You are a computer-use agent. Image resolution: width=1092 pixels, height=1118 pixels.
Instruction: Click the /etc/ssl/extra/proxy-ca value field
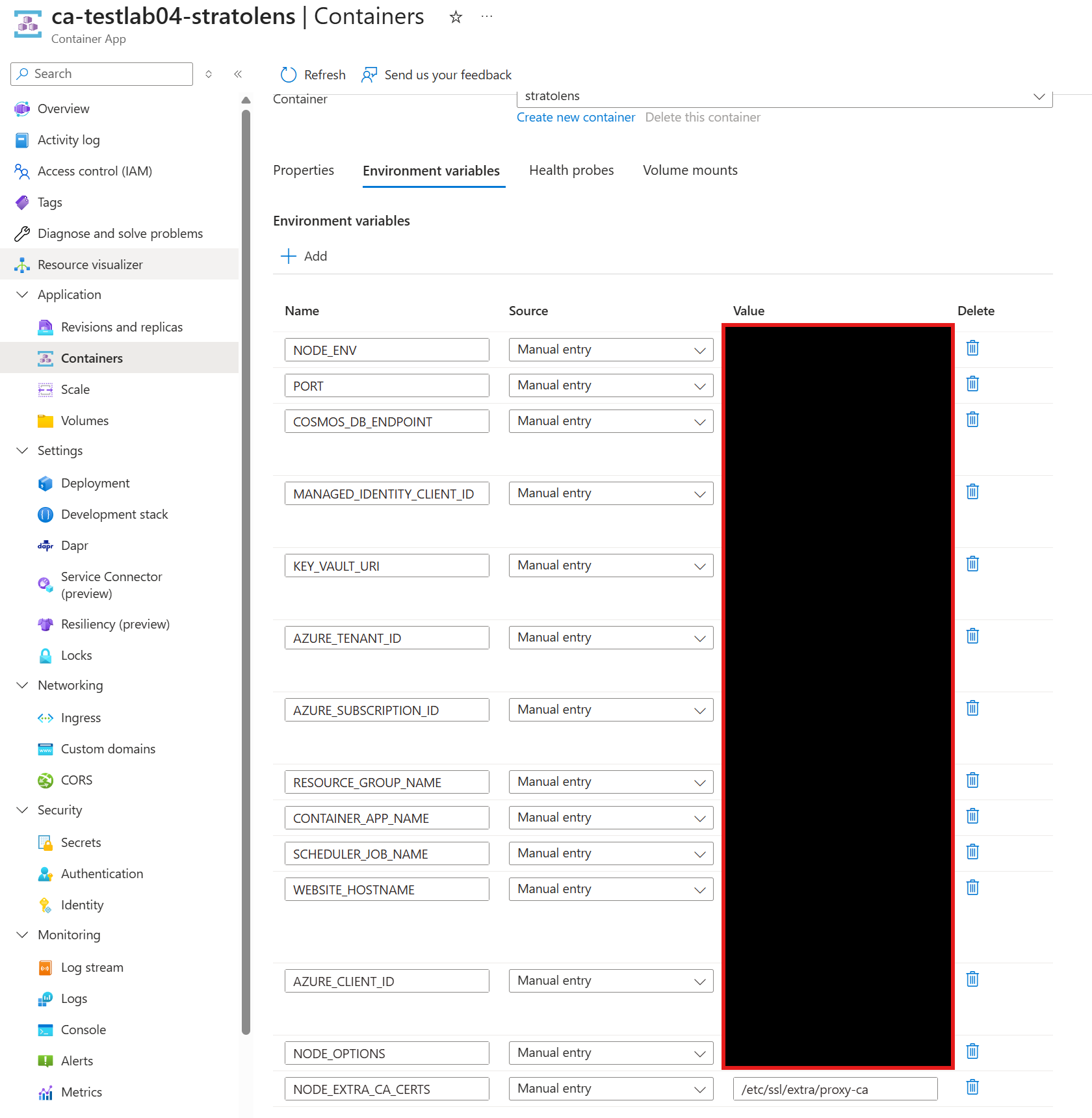pyautogui.click(x=835, y=1089)
